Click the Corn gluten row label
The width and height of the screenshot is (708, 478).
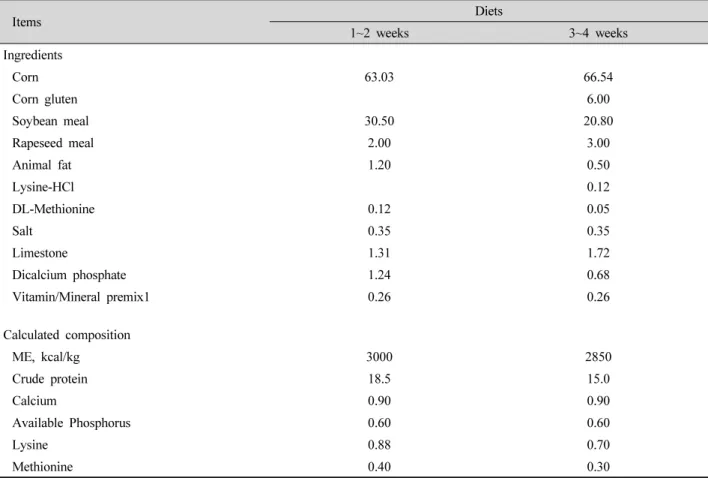point(45,99)
